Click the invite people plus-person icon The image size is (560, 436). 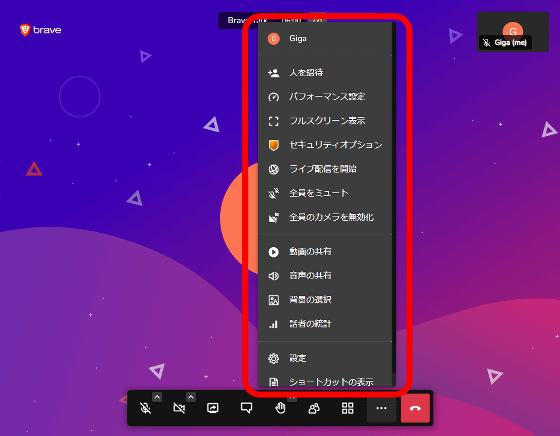click(x=274, y=73)
